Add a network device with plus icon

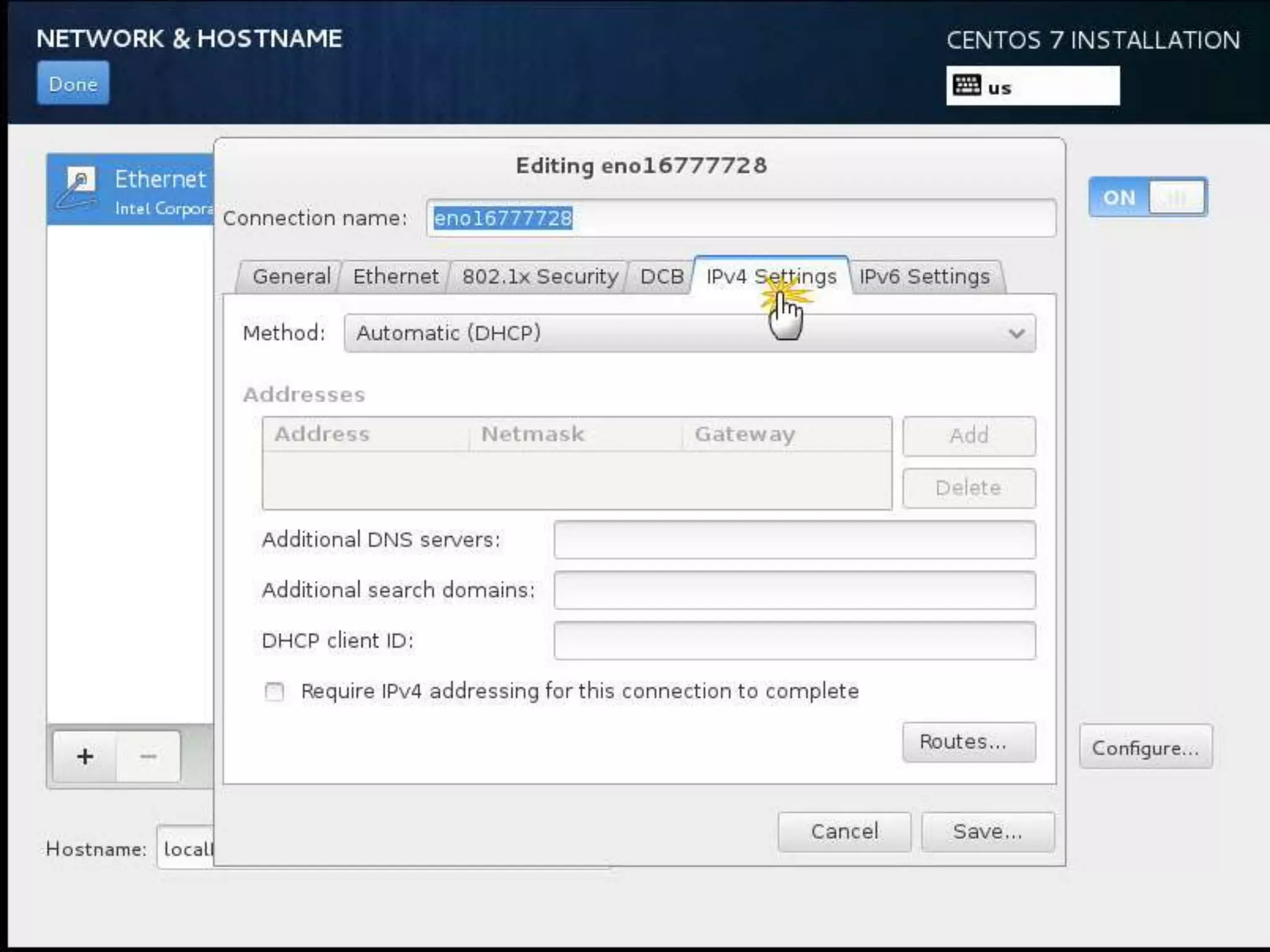[x=85, y=756]
